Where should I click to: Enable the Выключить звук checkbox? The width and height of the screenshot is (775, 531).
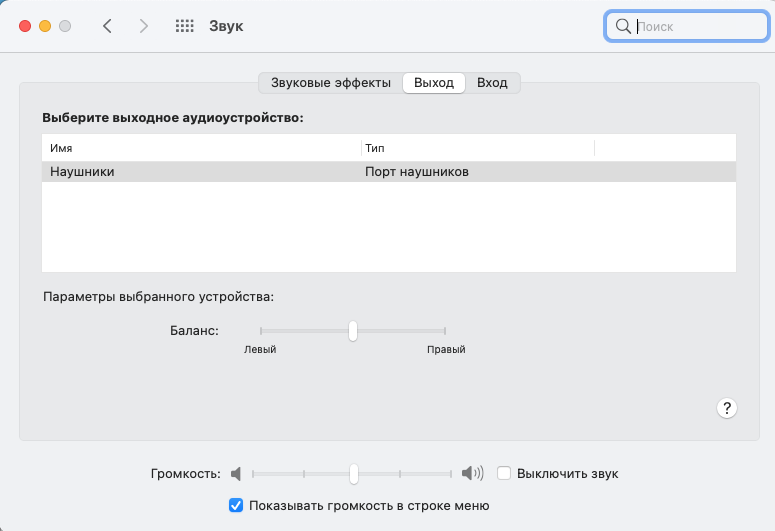pyautogui.click(x=505, y=473)
